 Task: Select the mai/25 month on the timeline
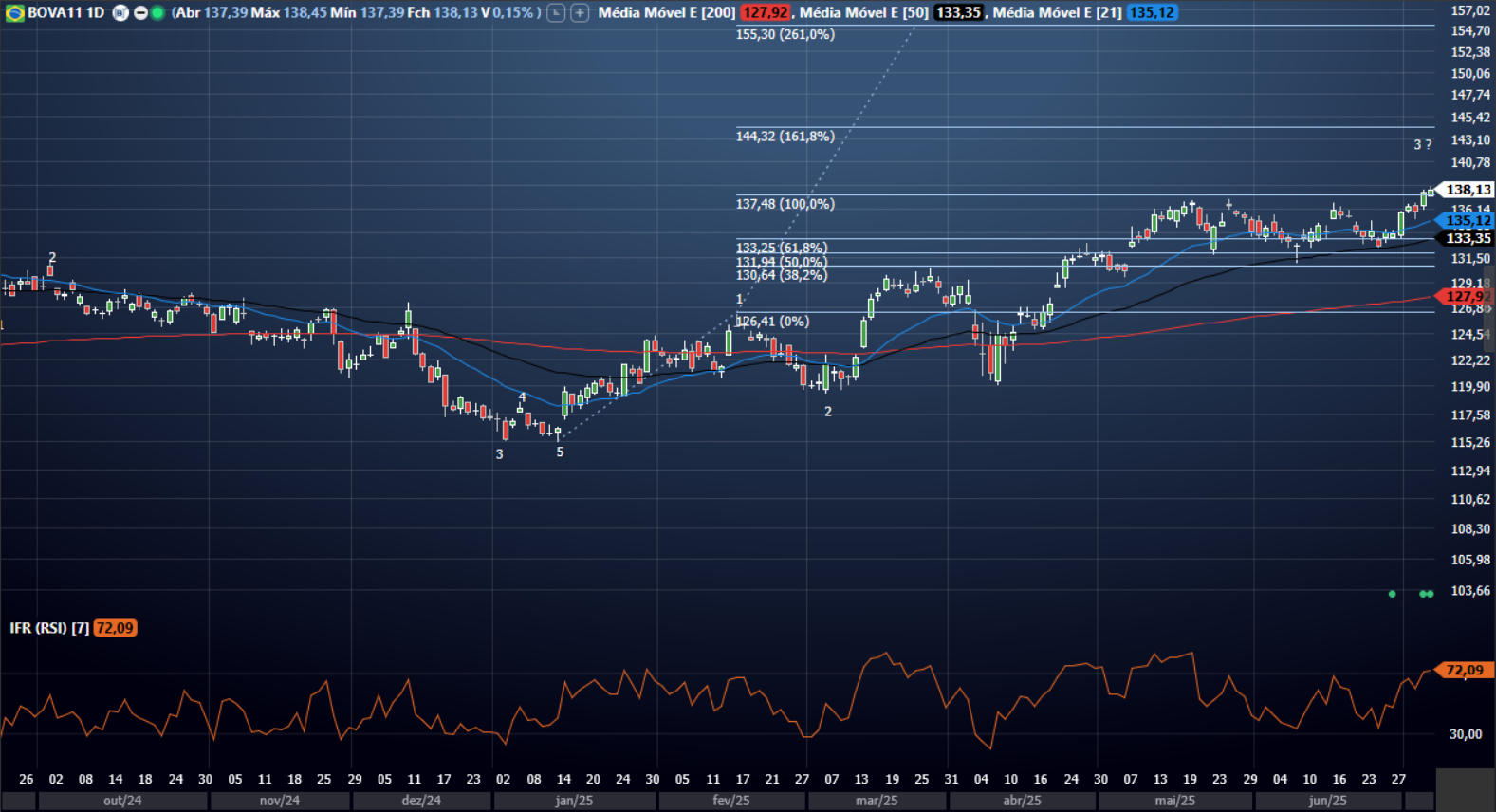tap(1174, 801)
